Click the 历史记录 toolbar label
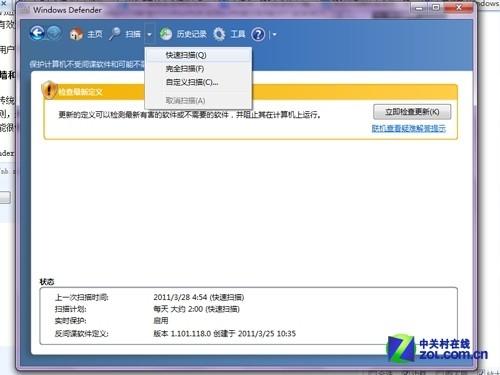Viewport: 500px width, 375px height. tap(191, 34)
